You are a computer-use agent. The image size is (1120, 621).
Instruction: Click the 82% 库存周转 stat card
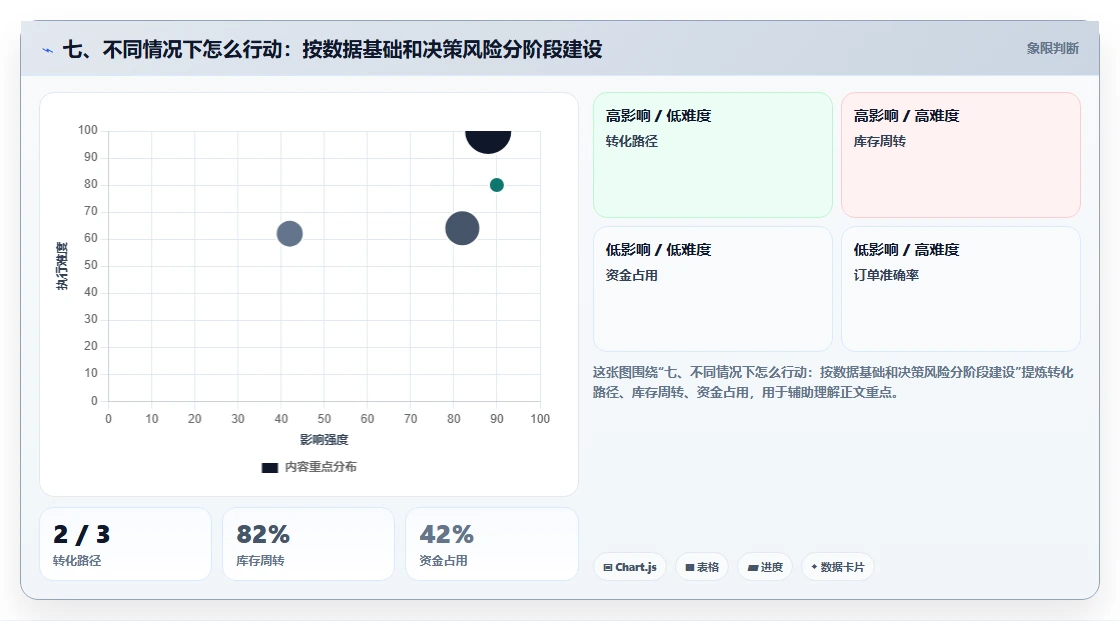pyautogui.click(x=309, y=544)
